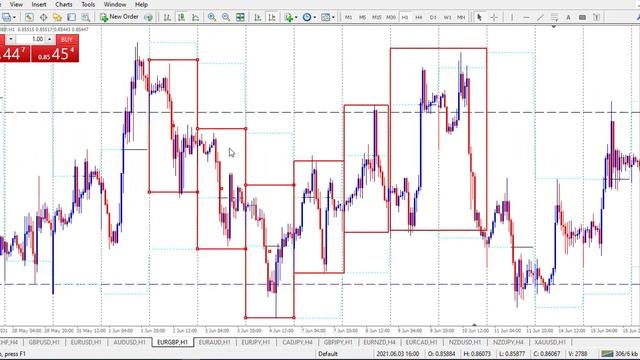
Task: Select the MN timeframe
Action: (x=461, y=17)
